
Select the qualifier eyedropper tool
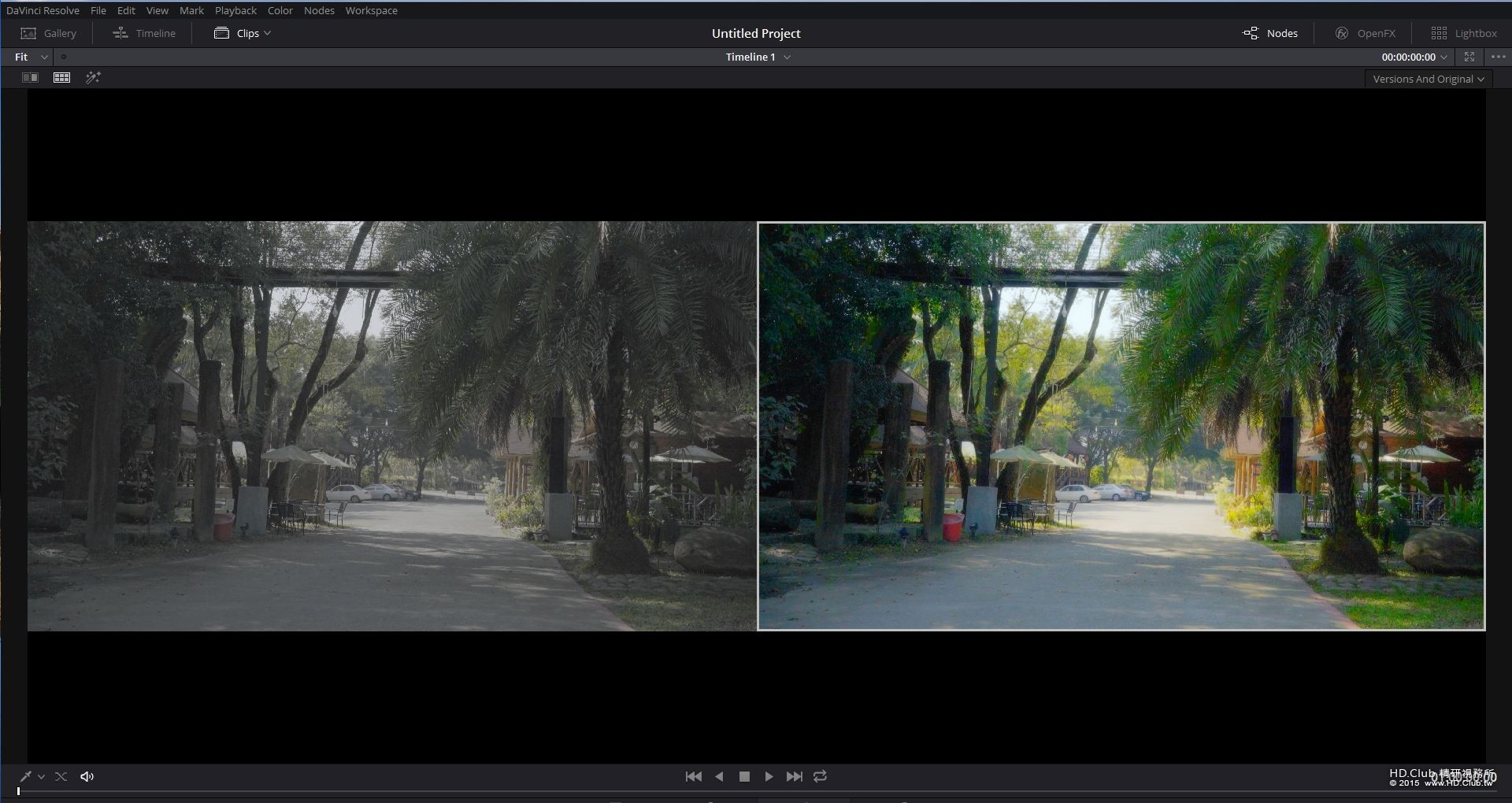click(x=25, y=776)
